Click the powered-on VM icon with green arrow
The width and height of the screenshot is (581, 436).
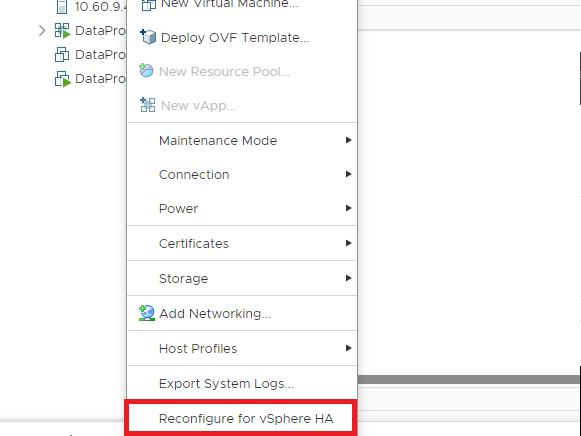62,79
